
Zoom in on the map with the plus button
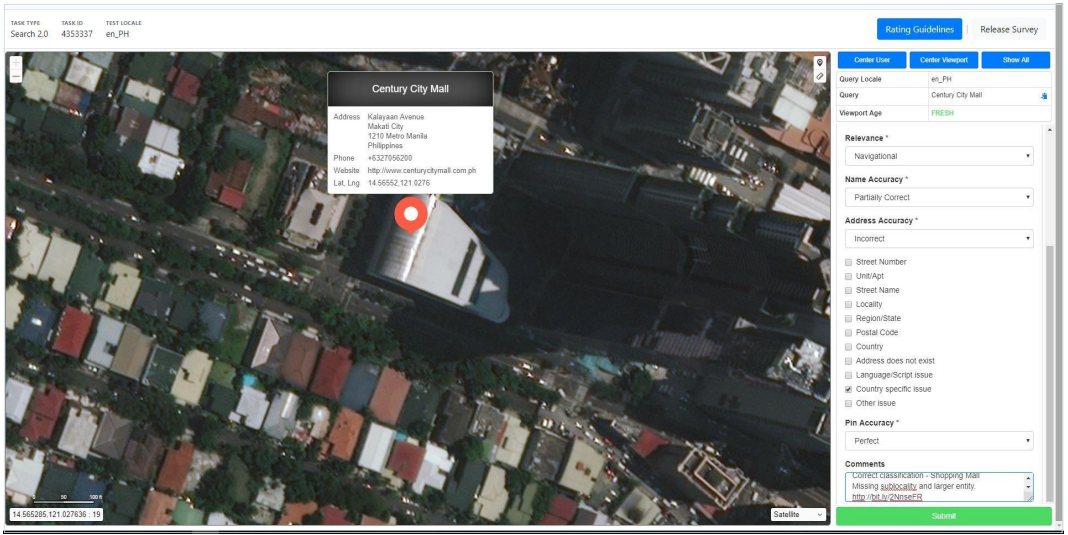(16, 63)
